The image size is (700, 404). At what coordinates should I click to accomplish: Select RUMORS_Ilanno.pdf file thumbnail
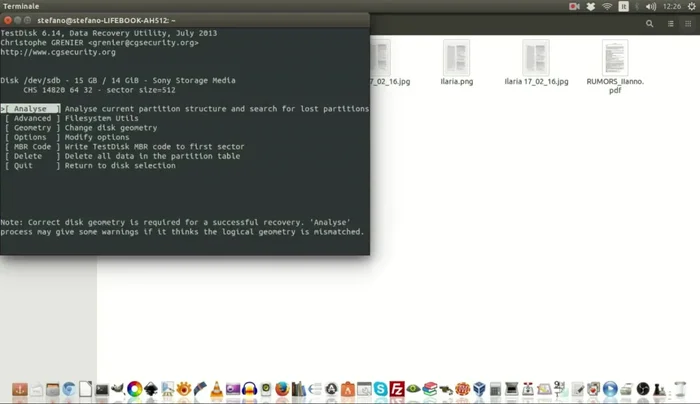coord(615,58)
